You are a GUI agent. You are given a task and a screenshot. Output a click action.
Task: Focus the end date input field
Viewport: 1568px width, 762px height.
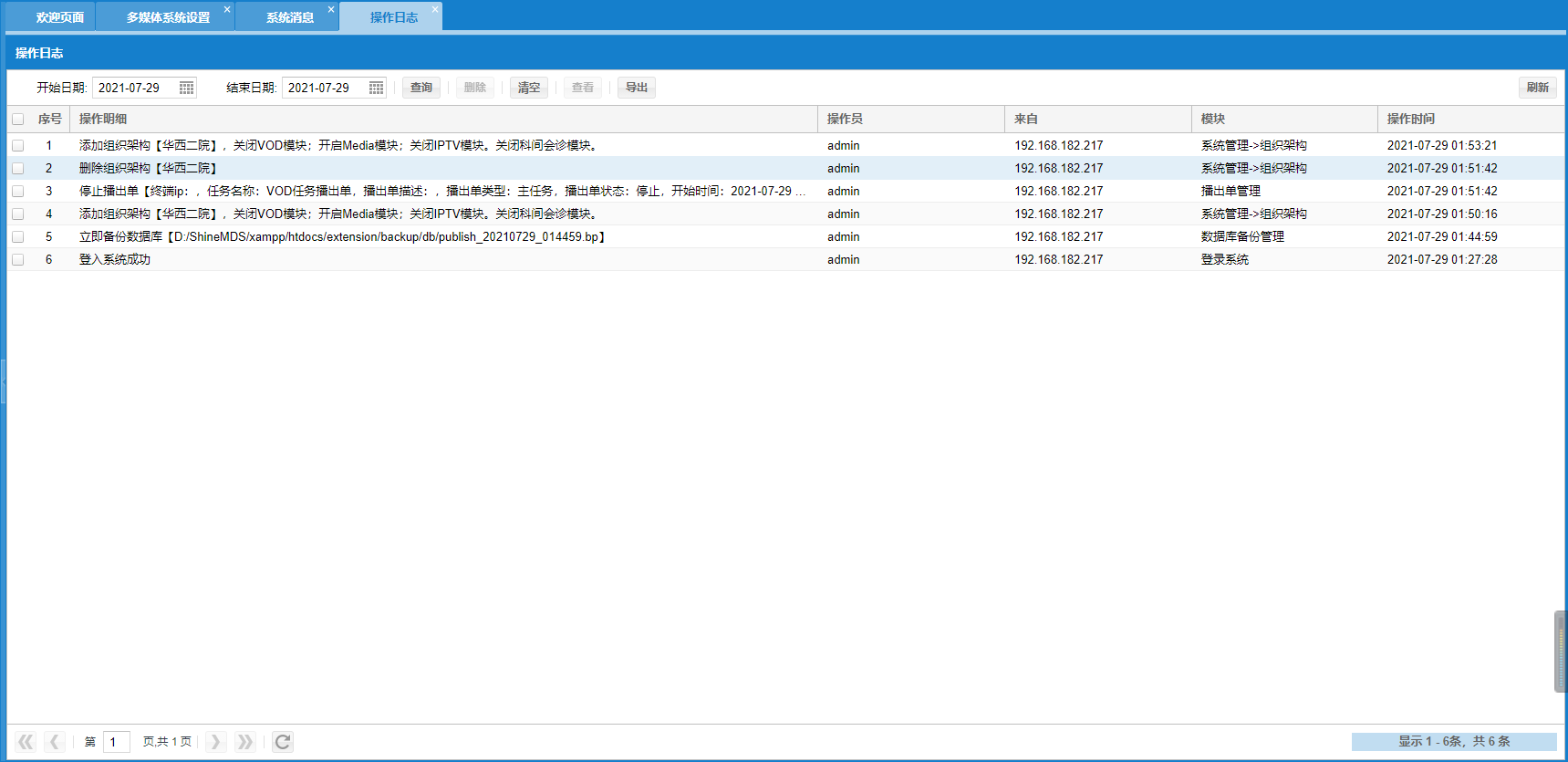click(x=325, y=88)
